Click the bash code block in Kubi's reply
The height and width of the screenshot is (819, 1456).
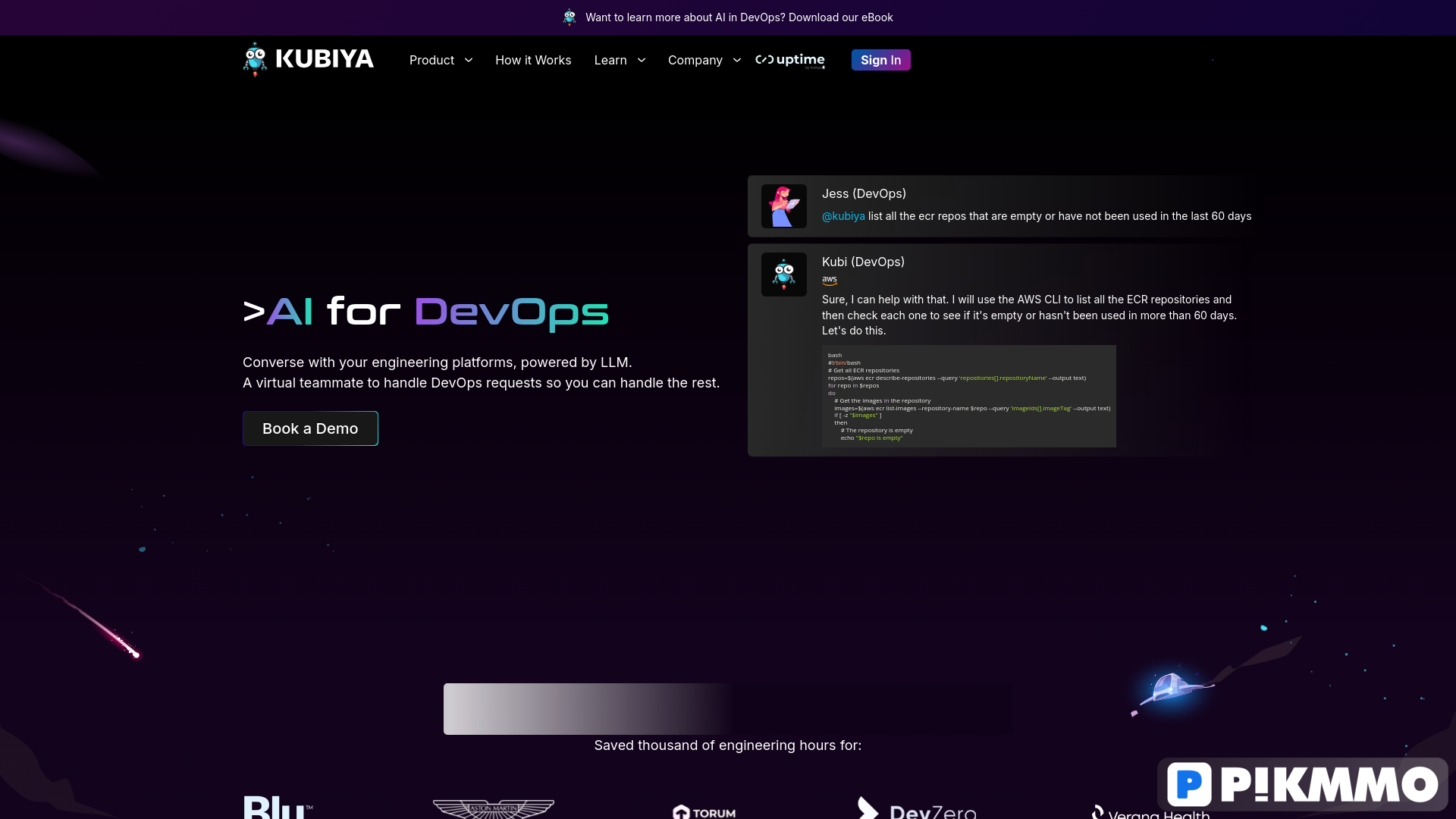[x=969, y=396]
